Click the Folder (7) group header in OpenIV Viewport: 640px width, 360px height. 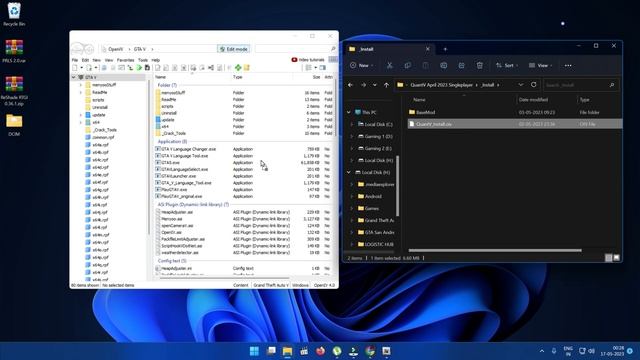(167, 85)
